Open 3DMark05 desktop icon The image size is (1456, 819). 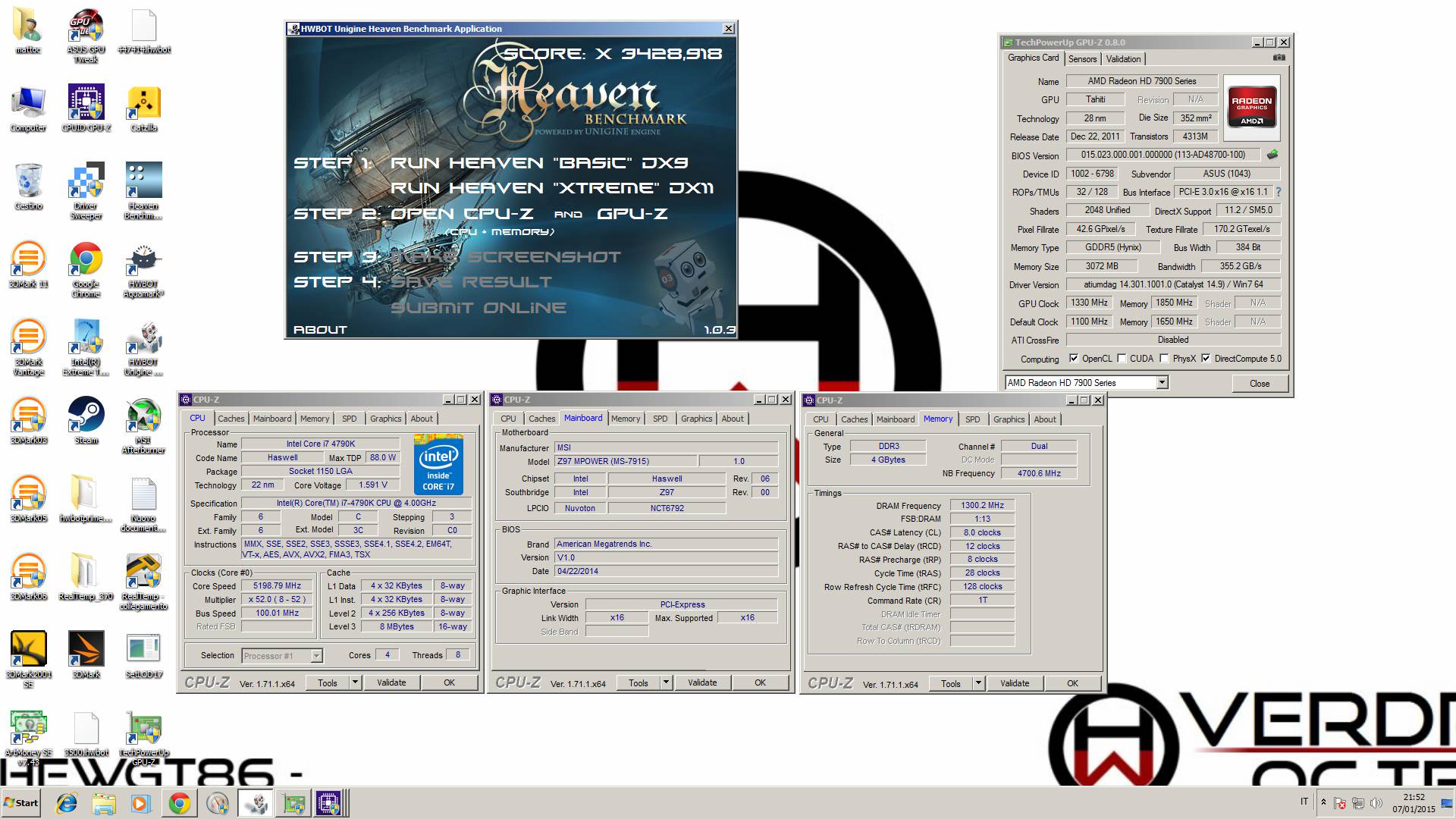click(28, 499)
